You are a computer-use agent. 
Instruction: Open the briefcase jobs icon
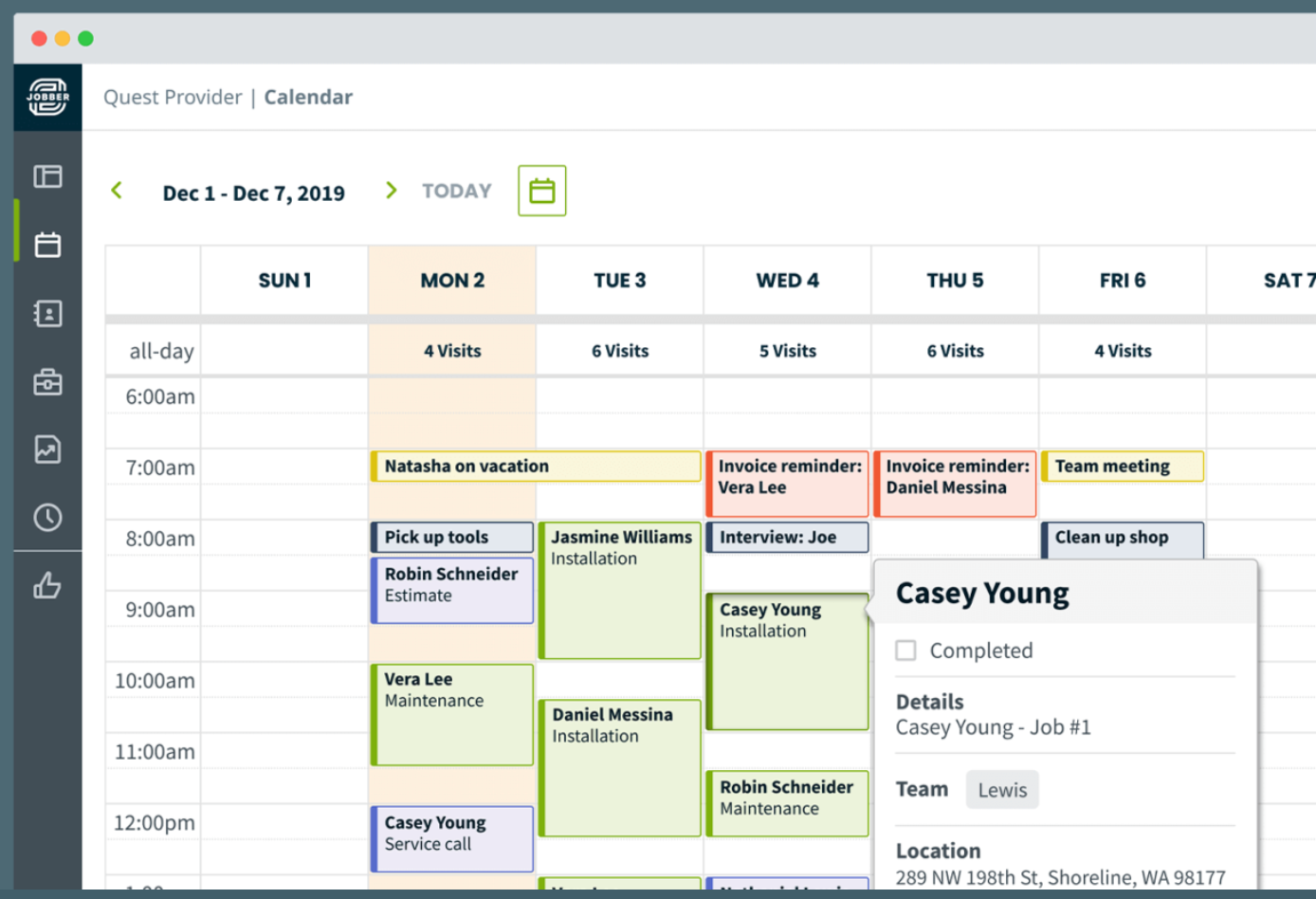[47, 382]
